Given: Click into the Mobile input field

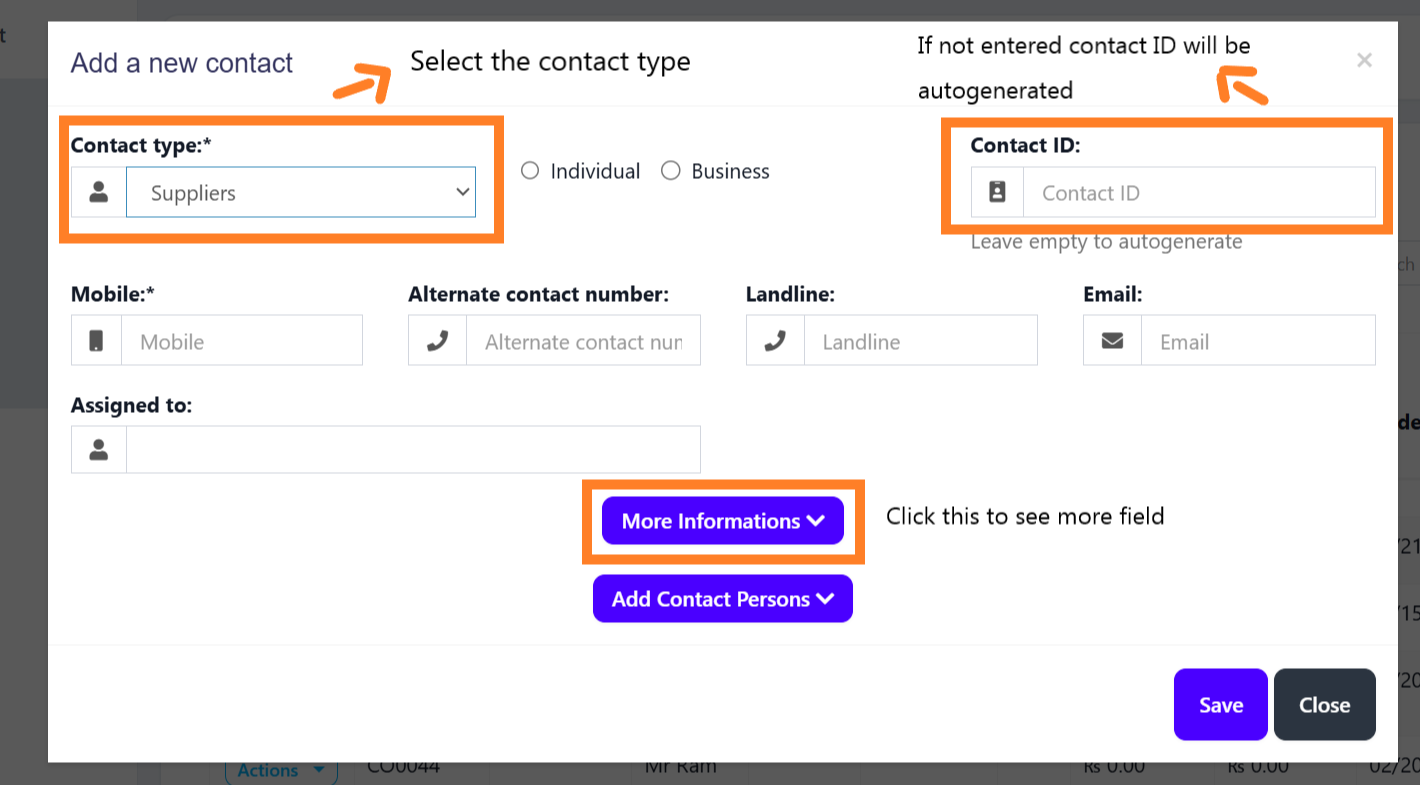Looking at the screenshot, I should tap(241, 341).
